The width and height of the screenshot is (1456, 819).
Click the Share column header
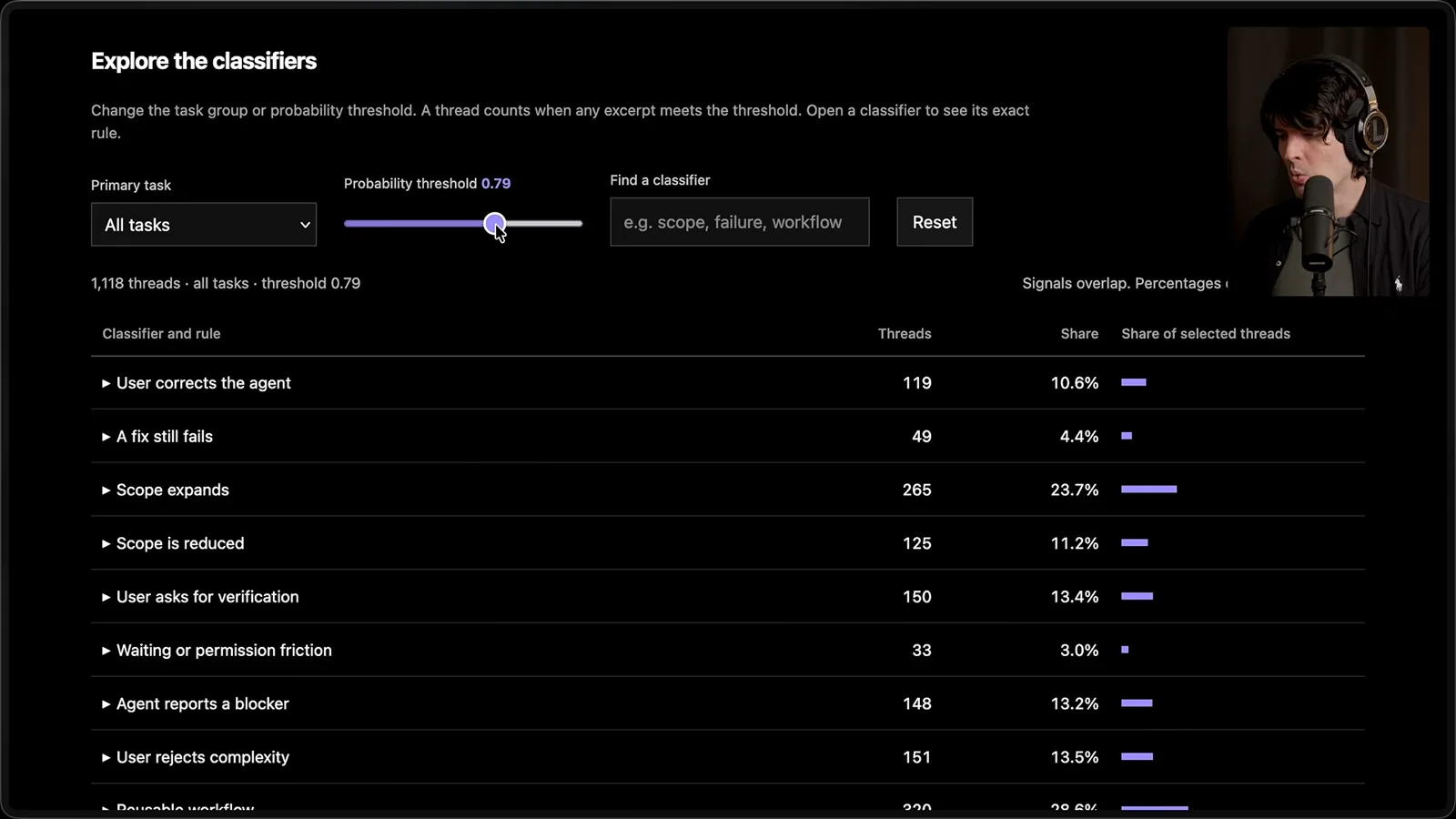coord(1079,334)
